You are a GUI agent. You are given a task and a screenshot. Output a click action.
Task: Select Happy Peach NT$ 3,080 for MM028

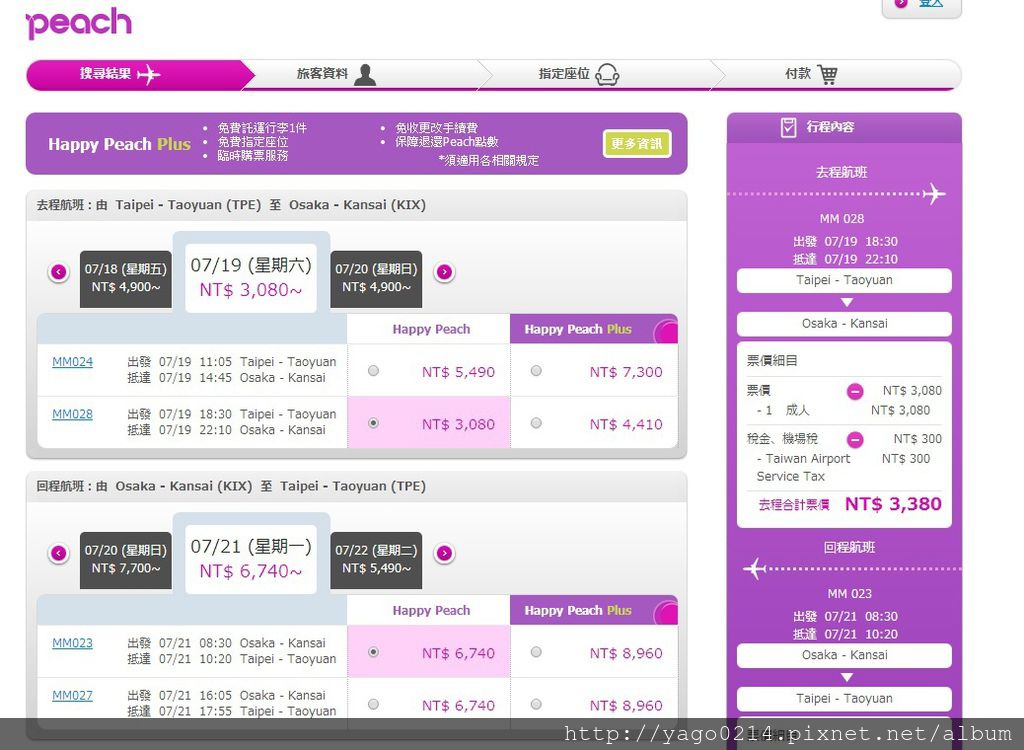(373, 423)
